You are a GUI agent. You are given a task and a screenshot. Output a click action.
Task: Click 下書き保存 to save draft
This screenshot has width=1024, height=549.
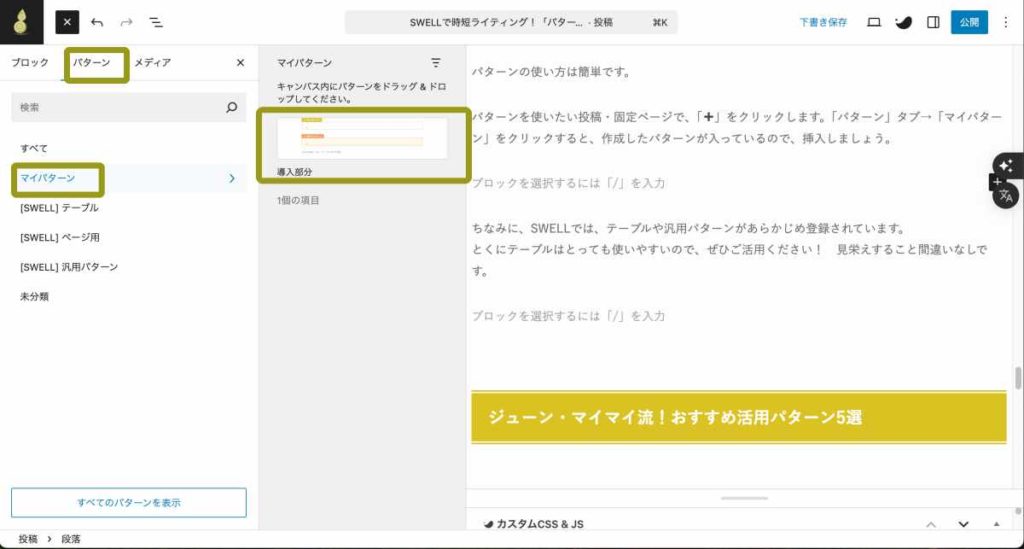(823, 22)
